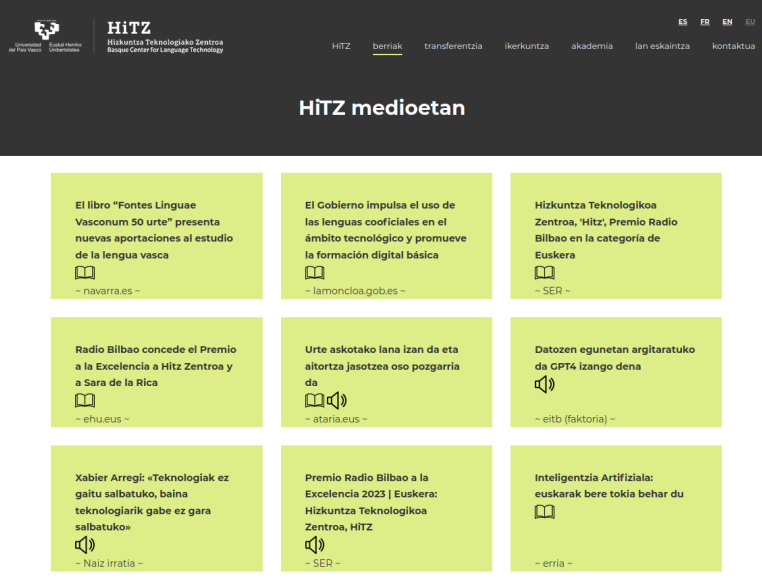Open the "Fontes Linguae Vasconum 50 urte" headline

tap(154, 230)
